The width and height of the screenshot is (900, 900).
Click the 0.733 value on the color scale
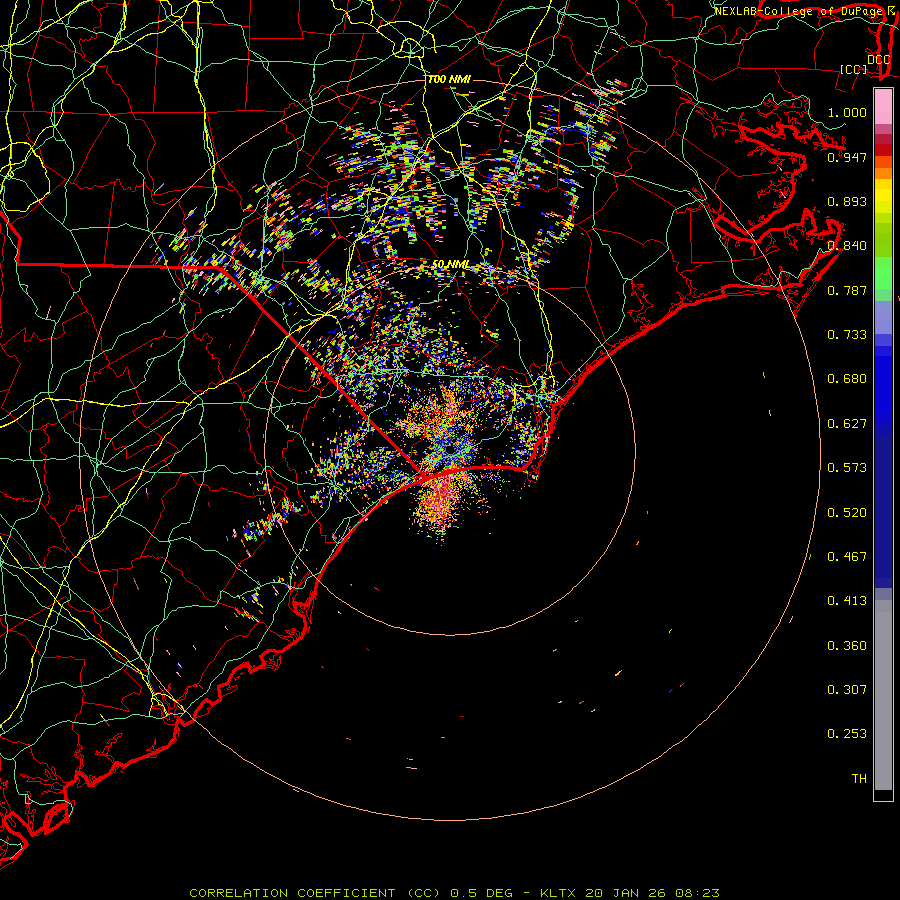847,335
